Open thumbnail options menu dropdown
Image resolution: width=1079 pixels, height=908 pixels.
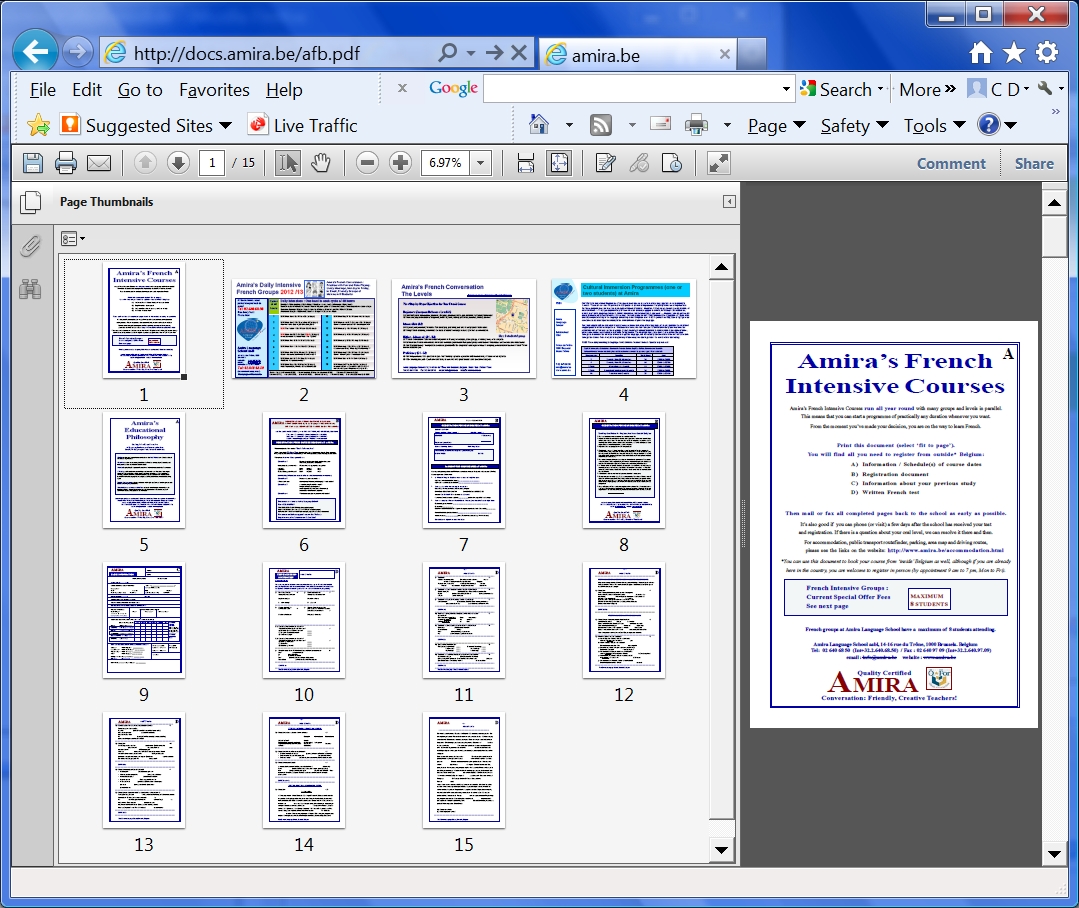tap(73, 239)
